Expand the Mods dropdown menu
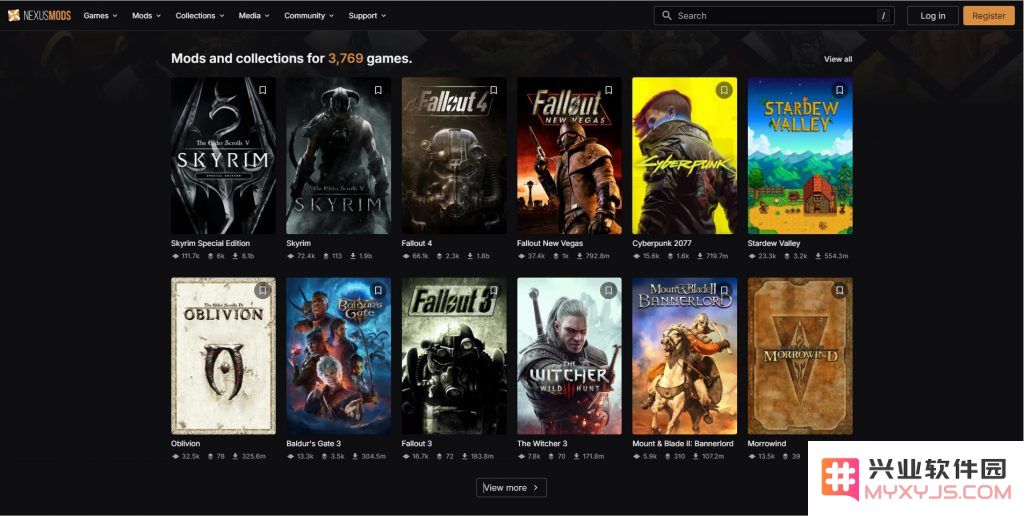1024x516 pixels. point(146,16)
